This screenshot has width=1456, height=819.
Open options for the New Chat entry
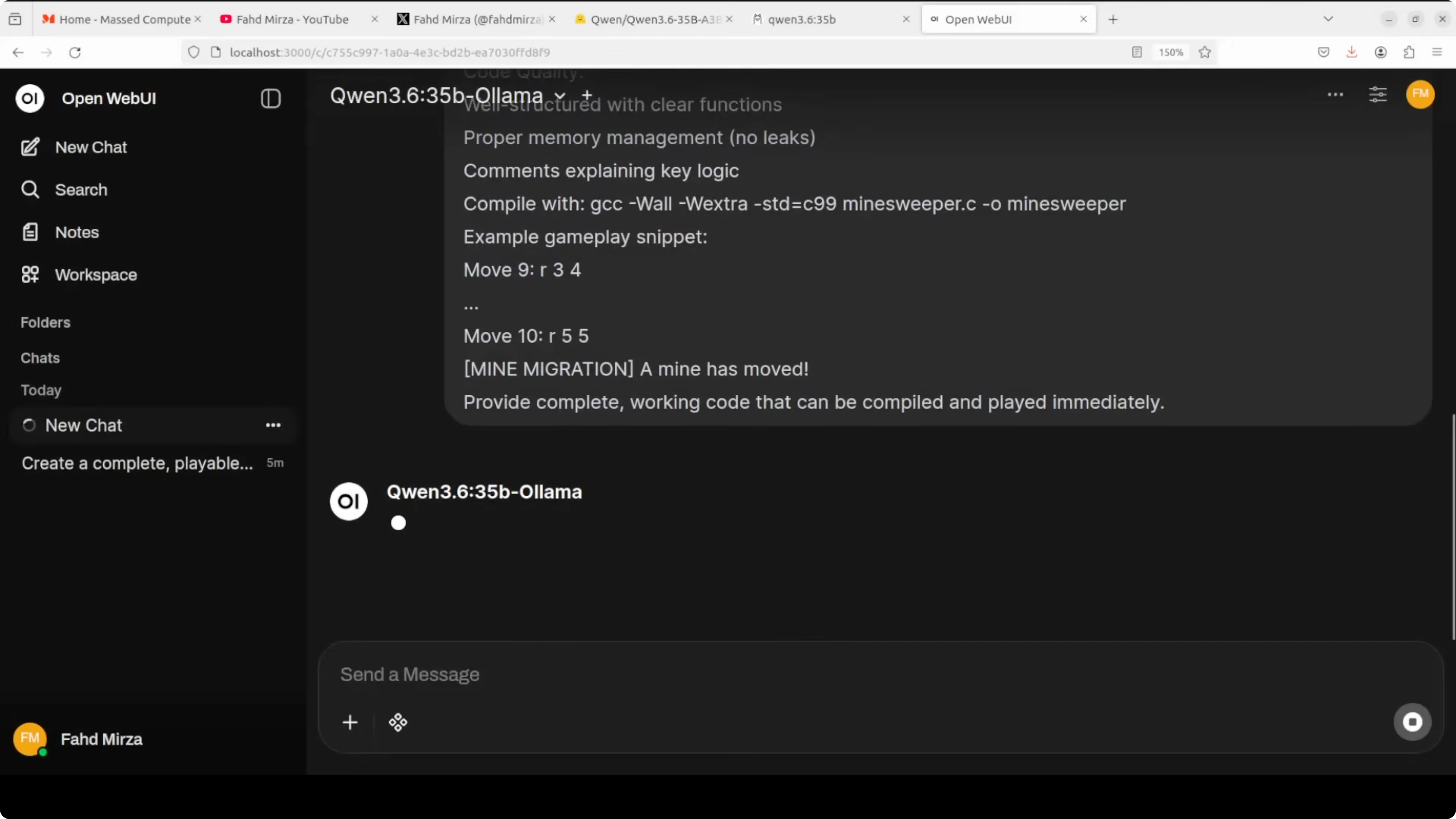(x=273, y=425)
